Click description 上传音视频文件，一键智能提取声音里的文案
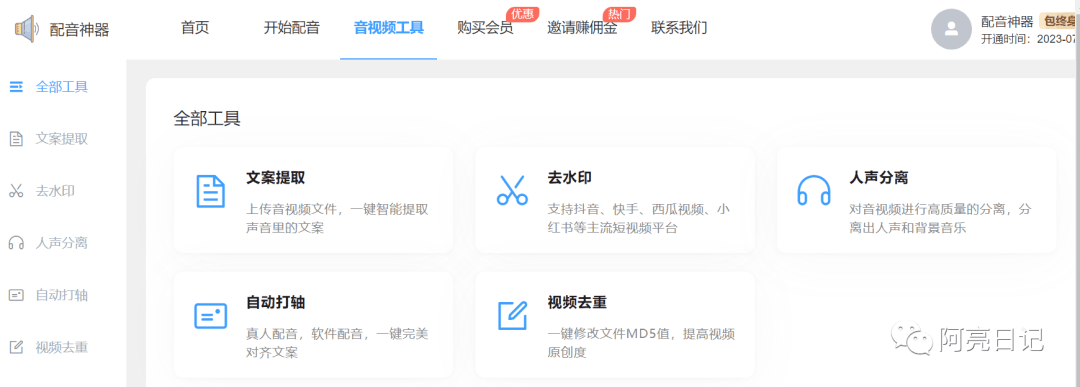Image resolution: width=1080 pixels, height=387 pixels. click(338, 218)
